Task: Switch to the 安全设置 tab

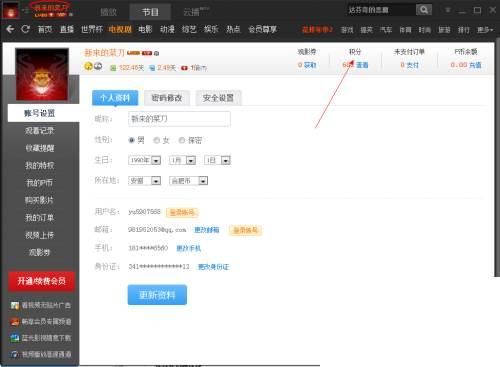Action: pos(218,98)
